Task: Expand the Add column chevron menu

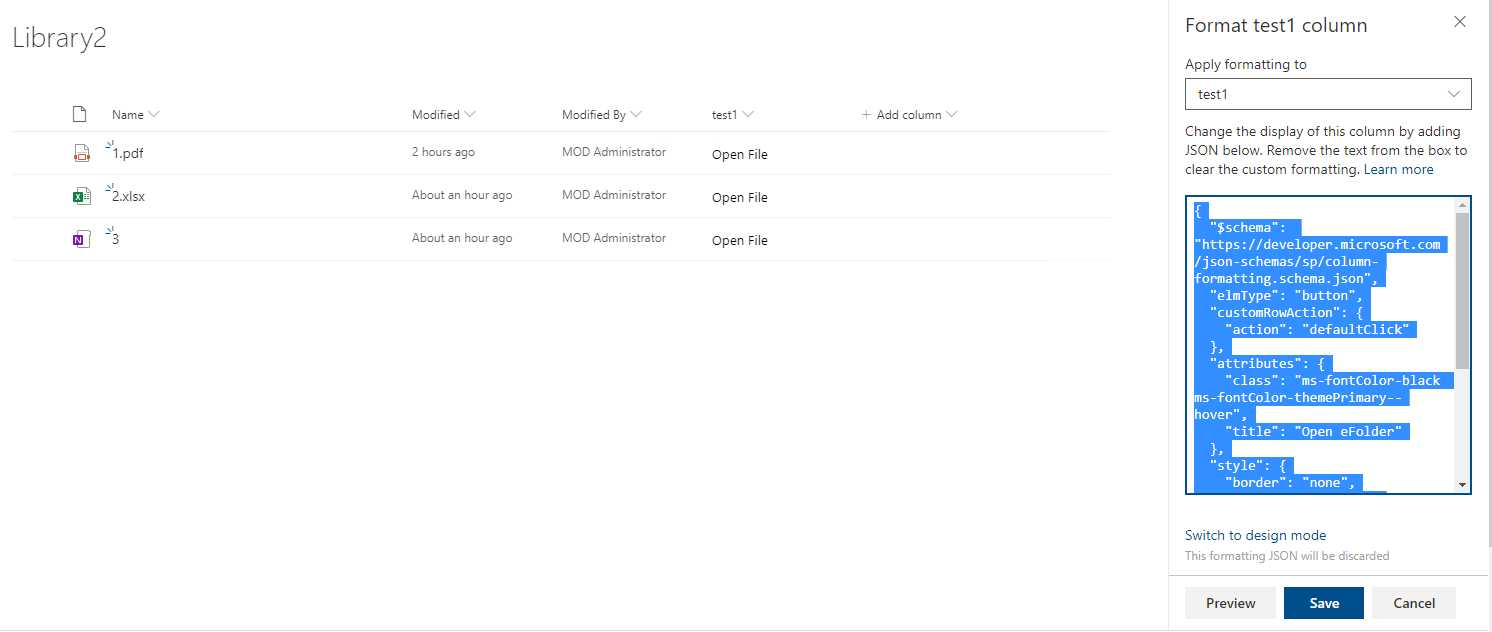Action: [951, 115]
